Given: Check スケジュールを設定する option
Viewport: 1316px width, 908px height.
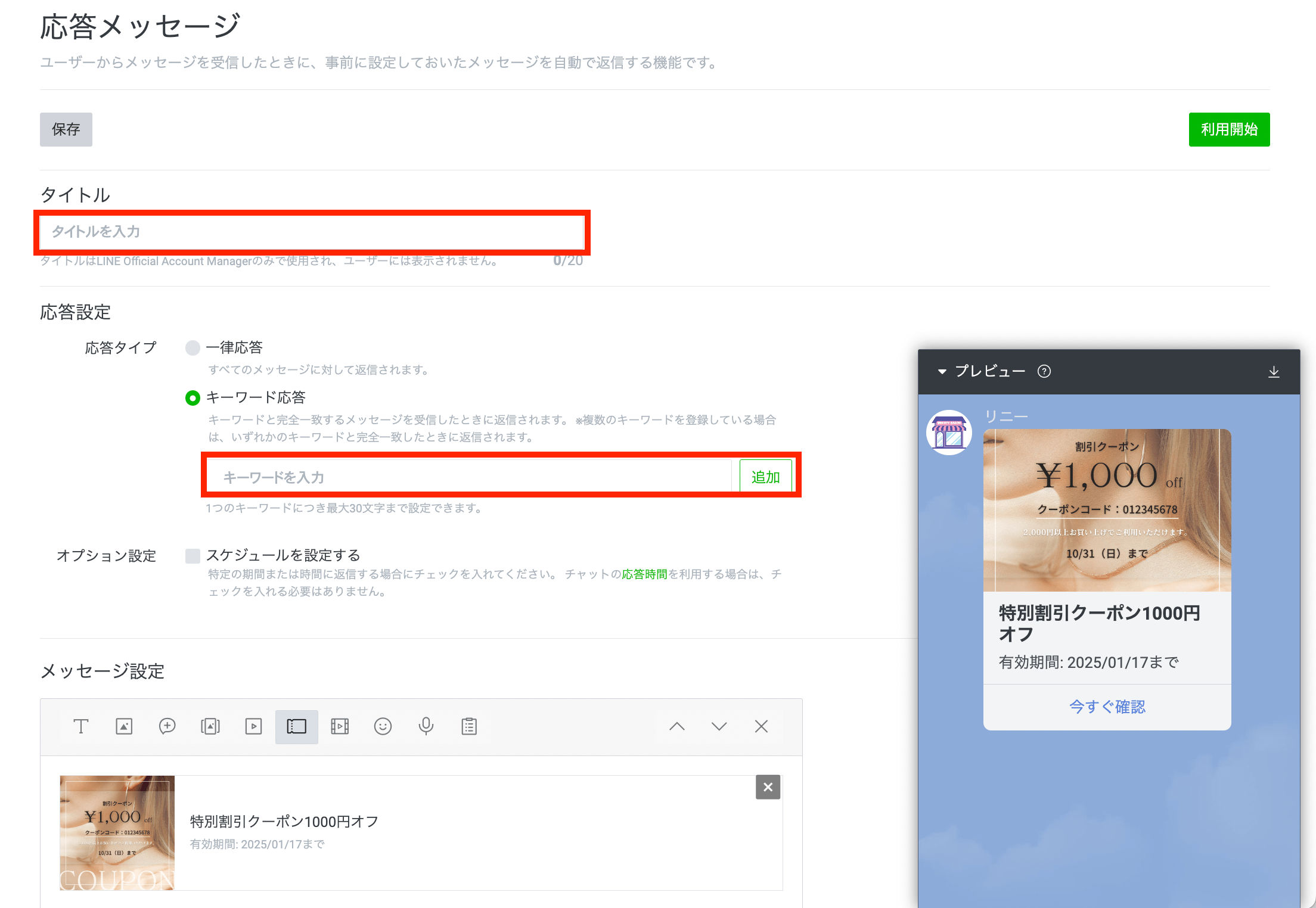Looking at the screenshot, I should [193, 556].
